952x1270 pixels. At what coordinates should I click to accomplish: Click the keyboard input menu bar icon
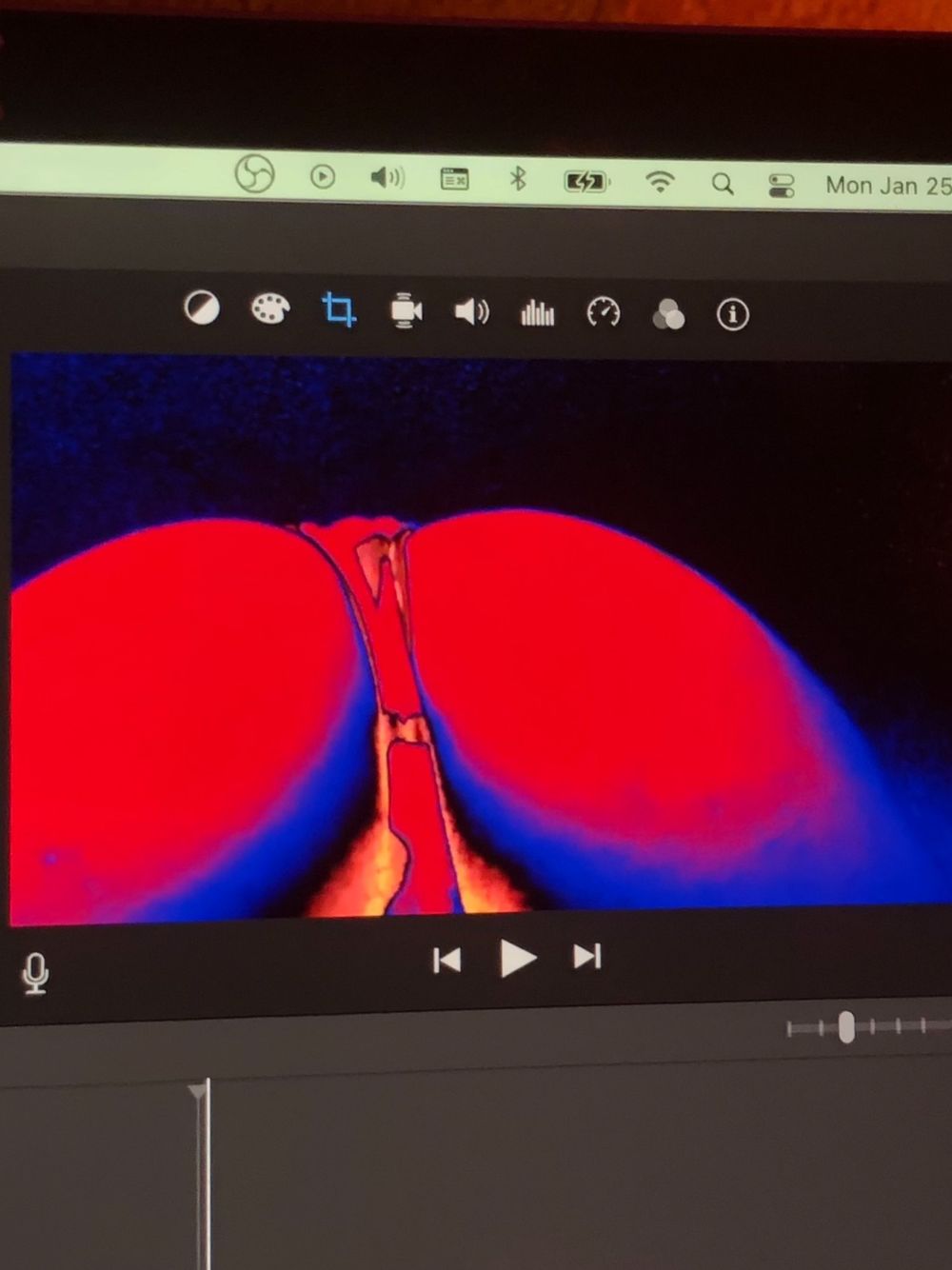454,178
